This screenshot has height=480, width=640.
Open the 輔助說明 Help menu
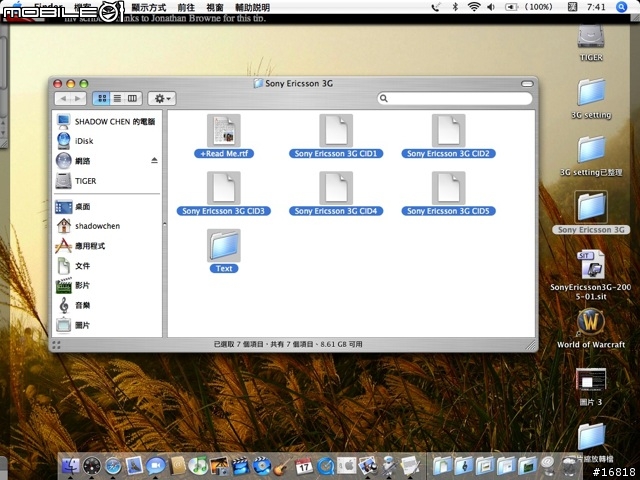coord(253,7)
